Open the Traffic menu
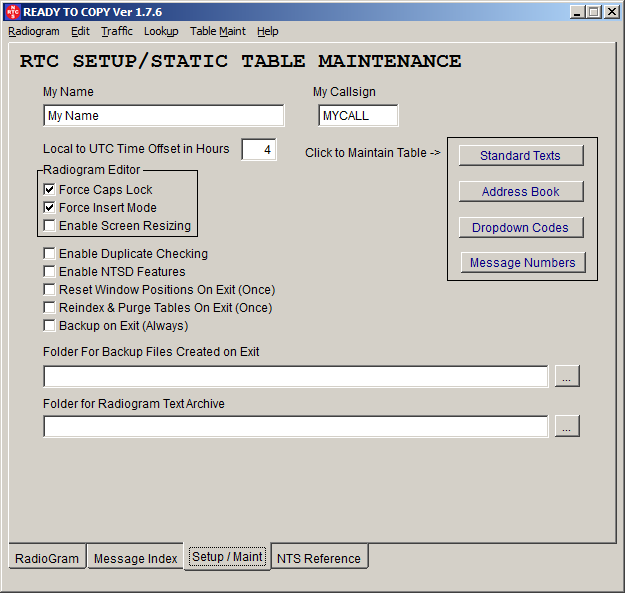The width and height of the screenshot is (625, 593). pyautogui.click(x=117, y=31)
